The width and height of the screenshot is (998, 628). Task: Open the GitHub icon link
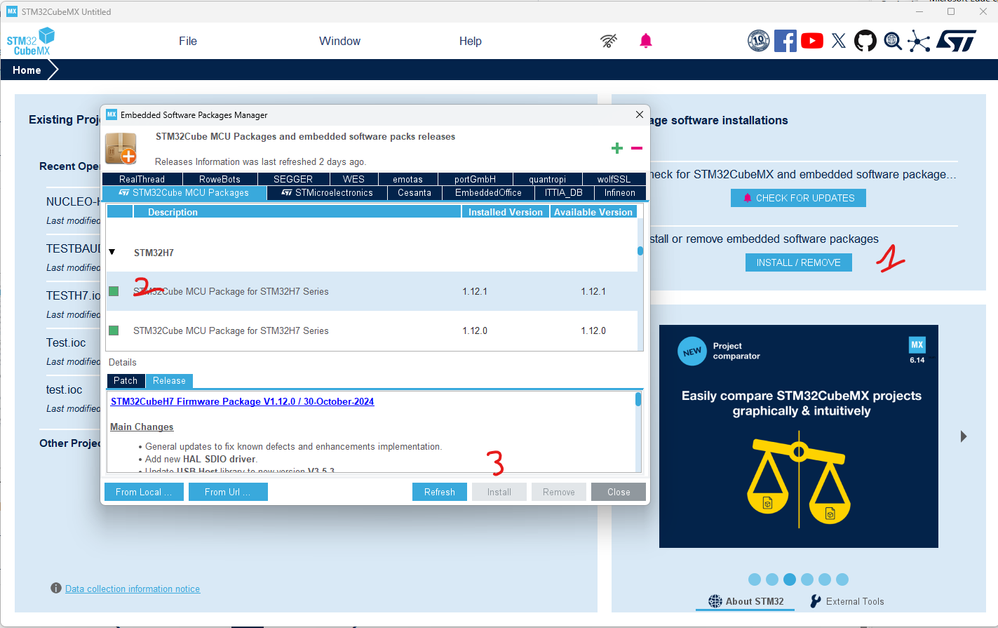pos(865,41)
